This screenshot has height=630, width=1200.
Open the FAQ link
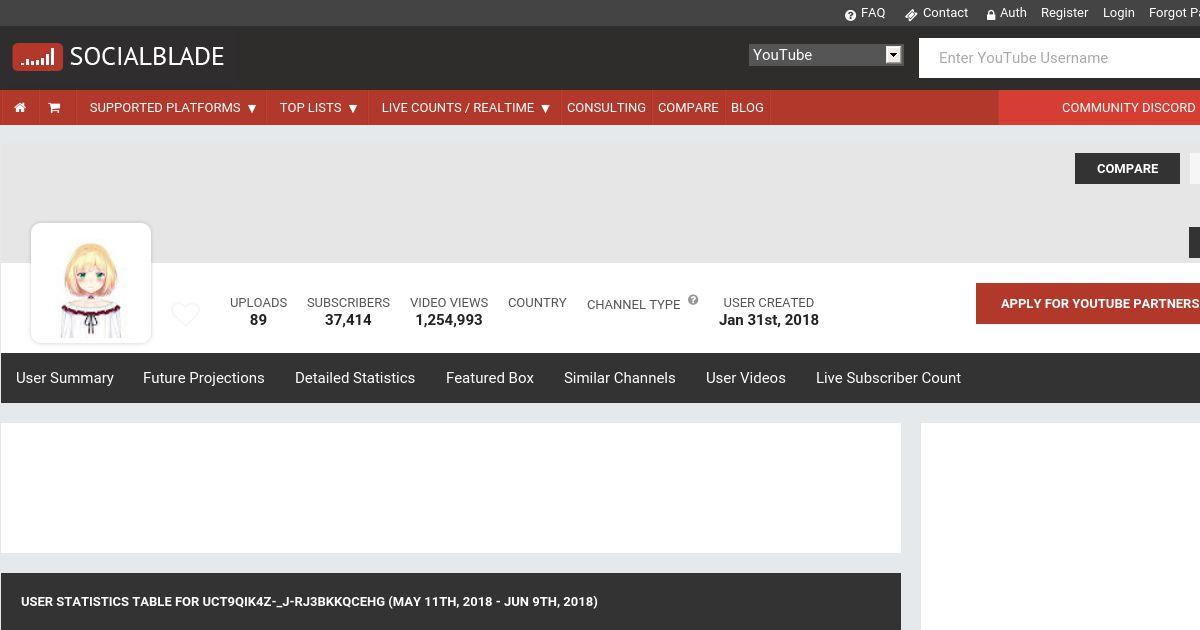pos(865,13)
